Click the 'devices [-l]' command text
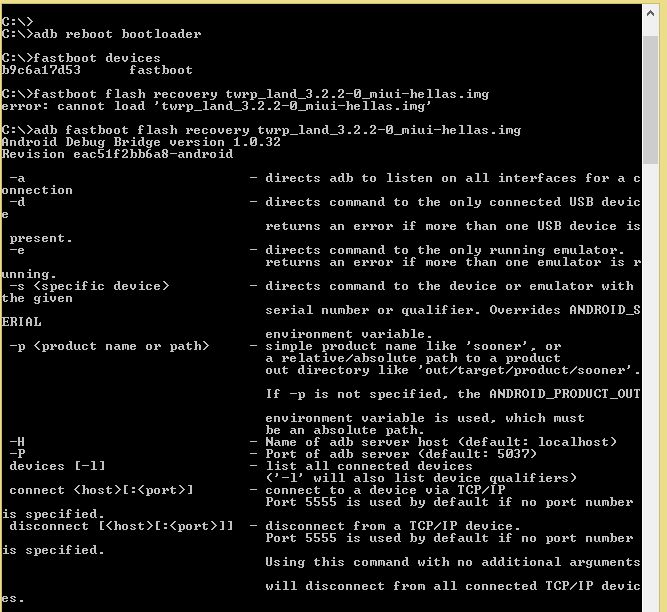This screenshot has height=612, width=667. tap(57, 466)
